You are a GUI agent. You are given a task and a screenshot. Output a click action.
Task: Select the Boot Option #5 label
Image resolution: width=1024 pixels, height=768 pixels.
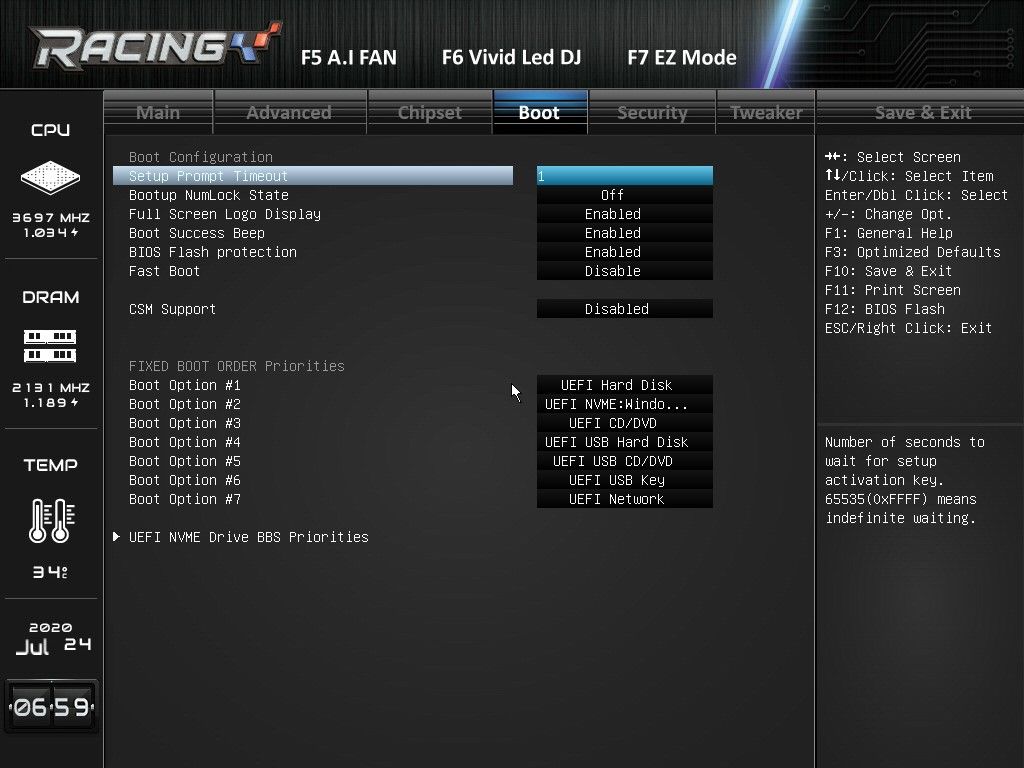[185, 460]
